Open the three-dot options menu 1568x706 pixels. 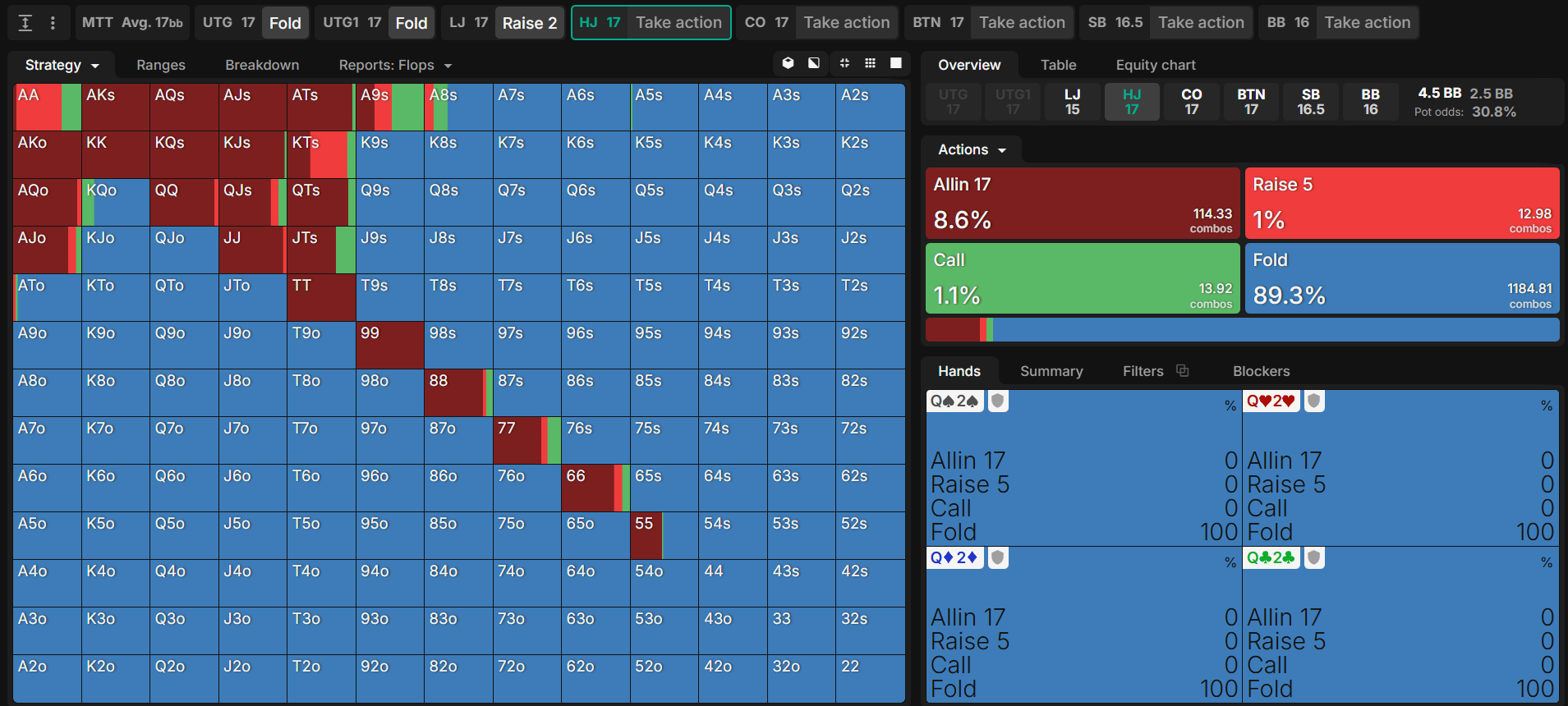tap(53, 23)
